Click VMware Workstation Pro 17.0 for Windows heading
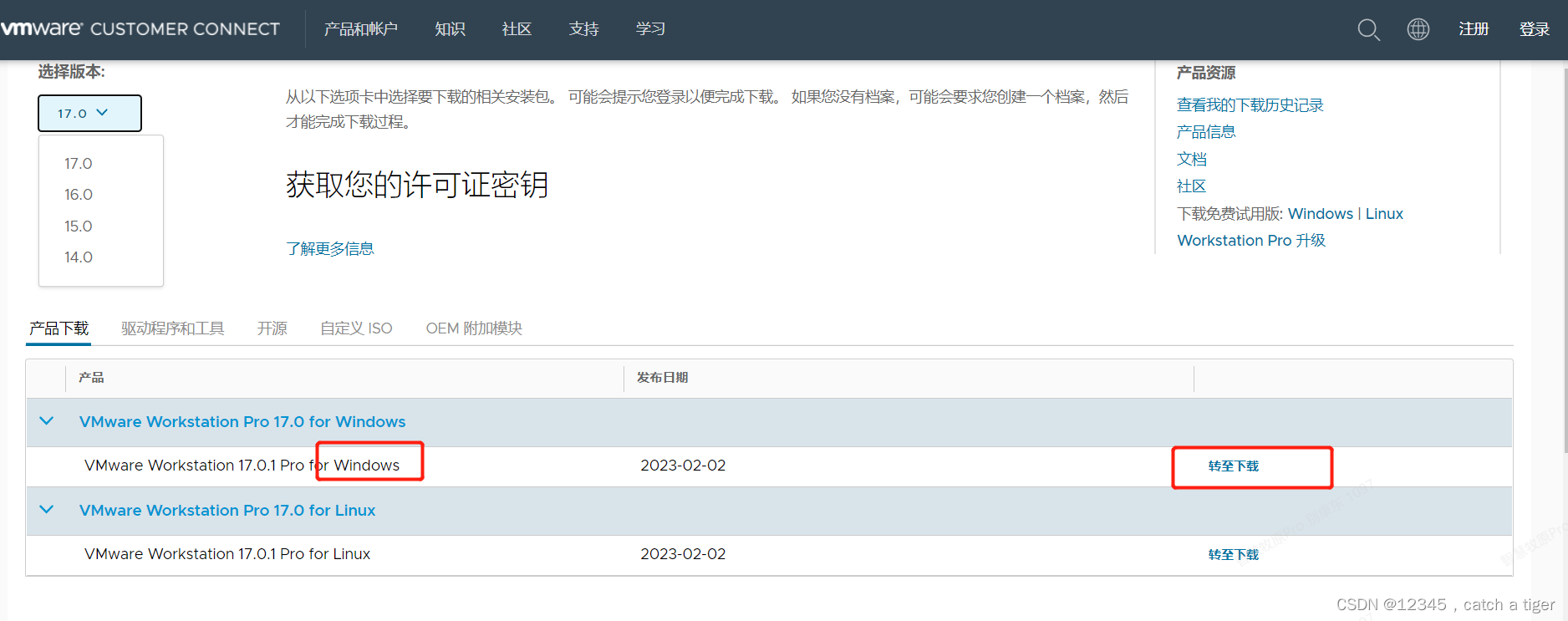1568x621 pixels. point(242,422)
